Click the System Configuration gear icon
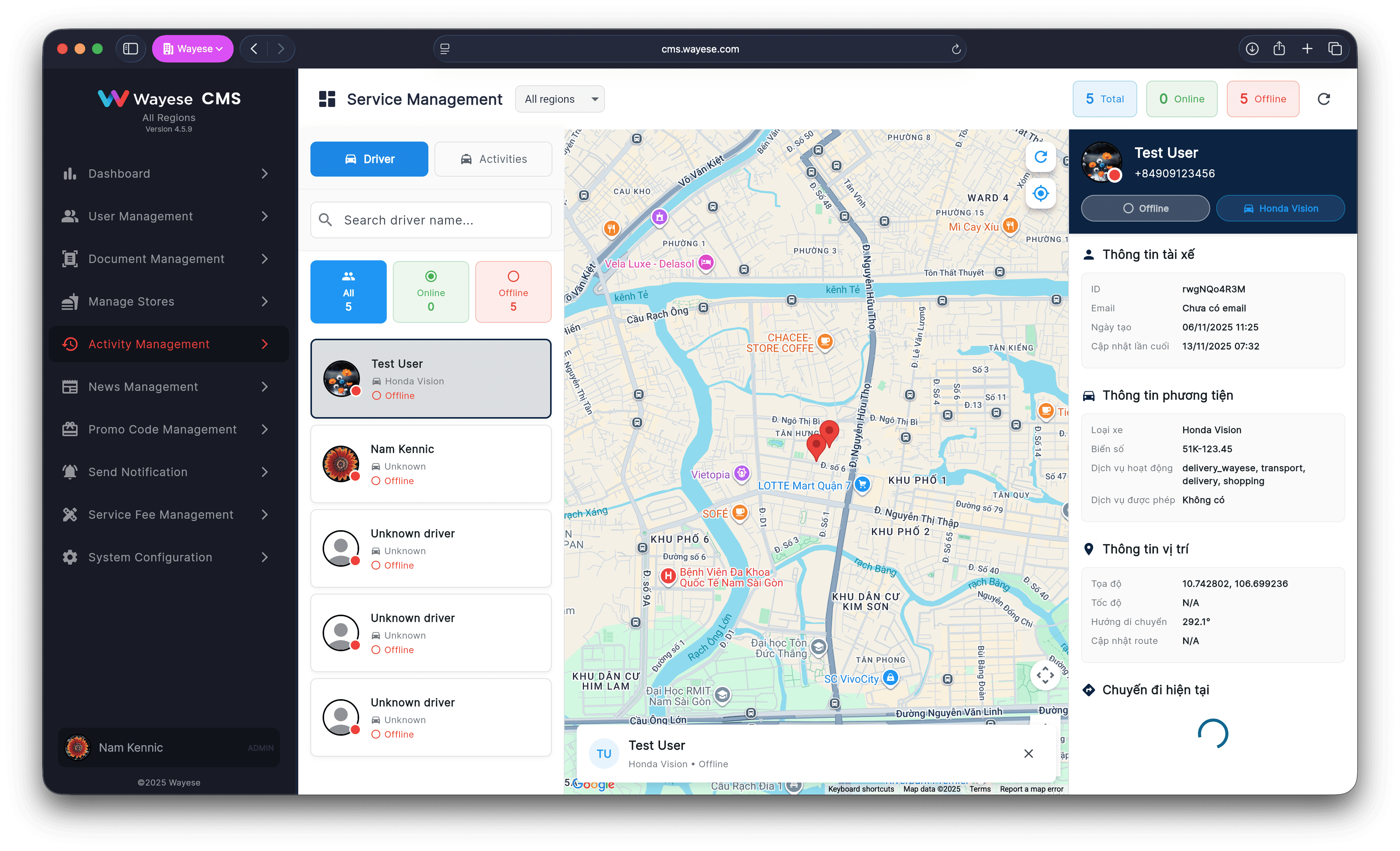The width and height of the screenshot is (1400, 851). (x=70, y=557)
